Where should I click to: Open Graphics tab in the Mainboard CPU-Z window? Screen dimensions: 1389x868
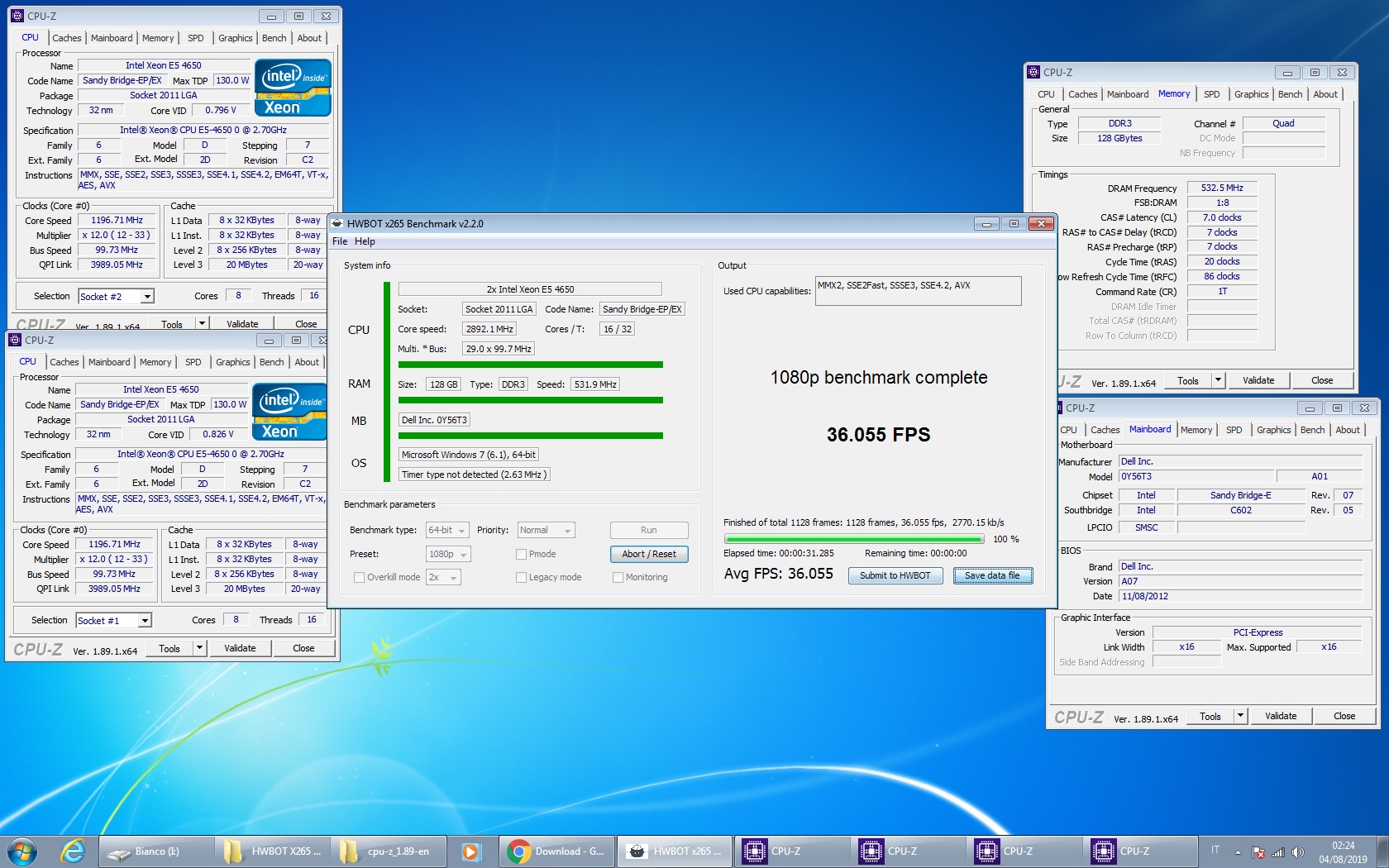1273,430
